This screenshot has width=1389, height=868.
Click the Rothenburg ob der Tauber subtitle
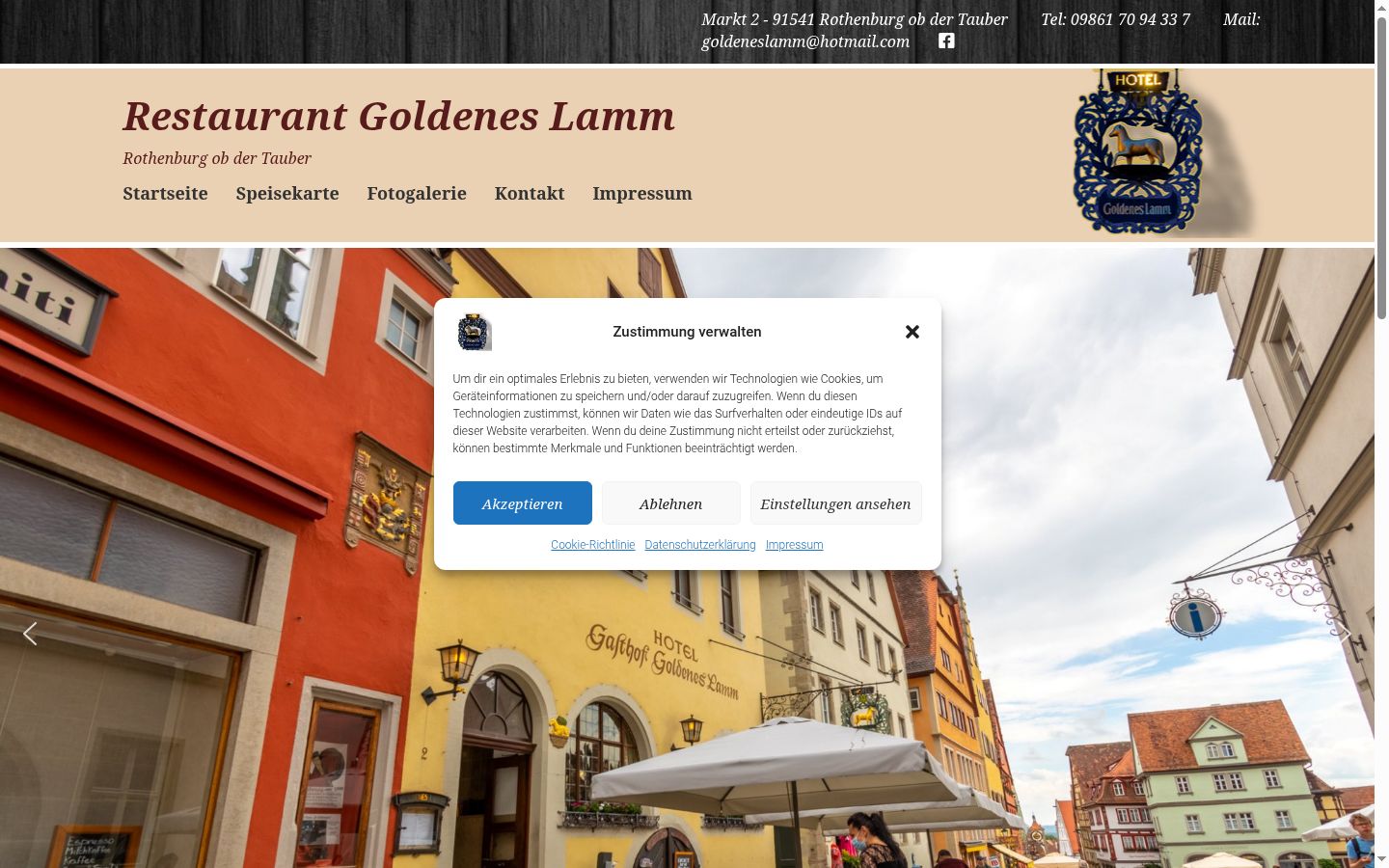click(217, 158)
